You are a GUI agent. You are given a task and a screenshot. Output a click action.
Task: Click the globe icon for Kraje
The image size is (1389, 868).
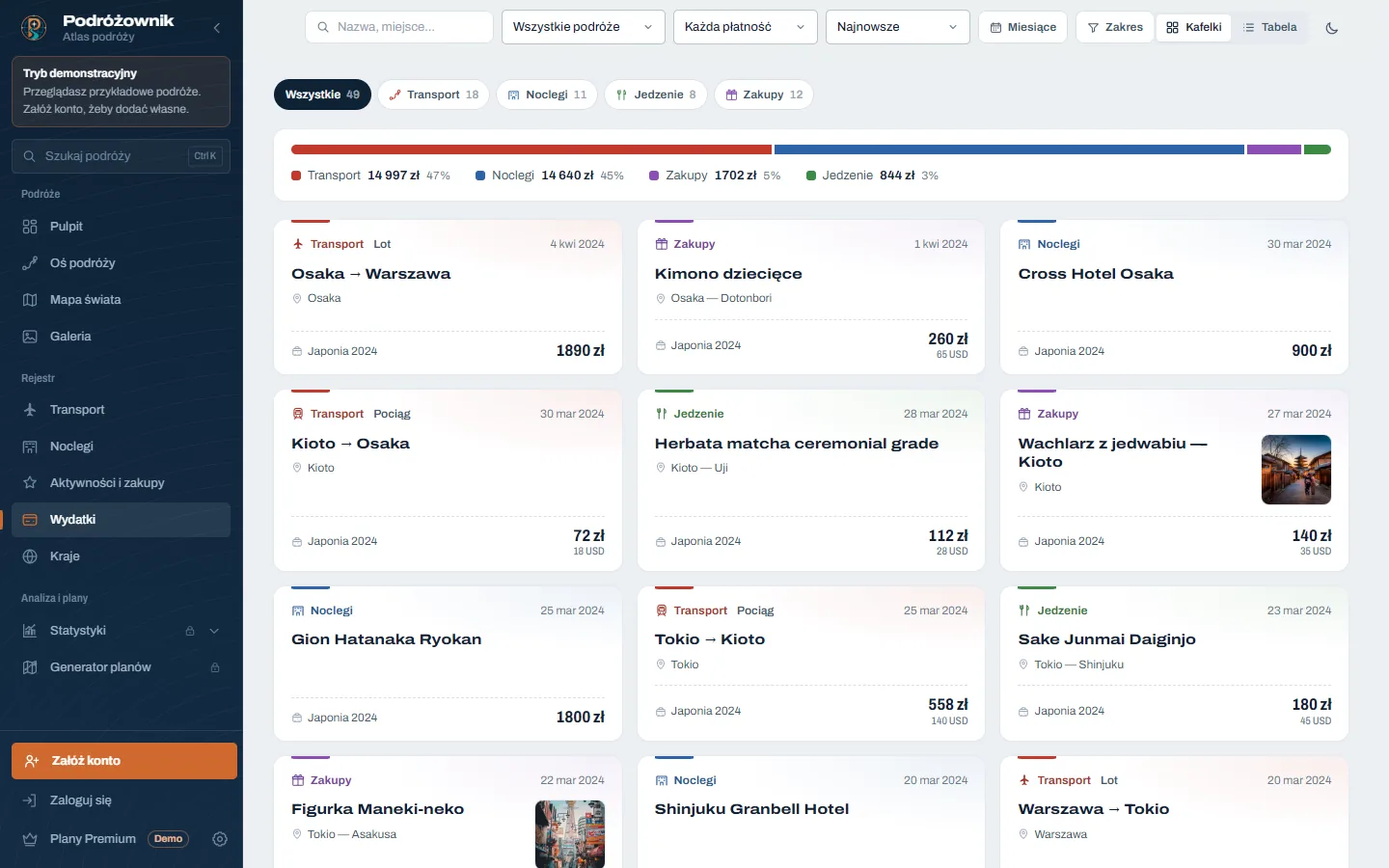coord(30,556)
